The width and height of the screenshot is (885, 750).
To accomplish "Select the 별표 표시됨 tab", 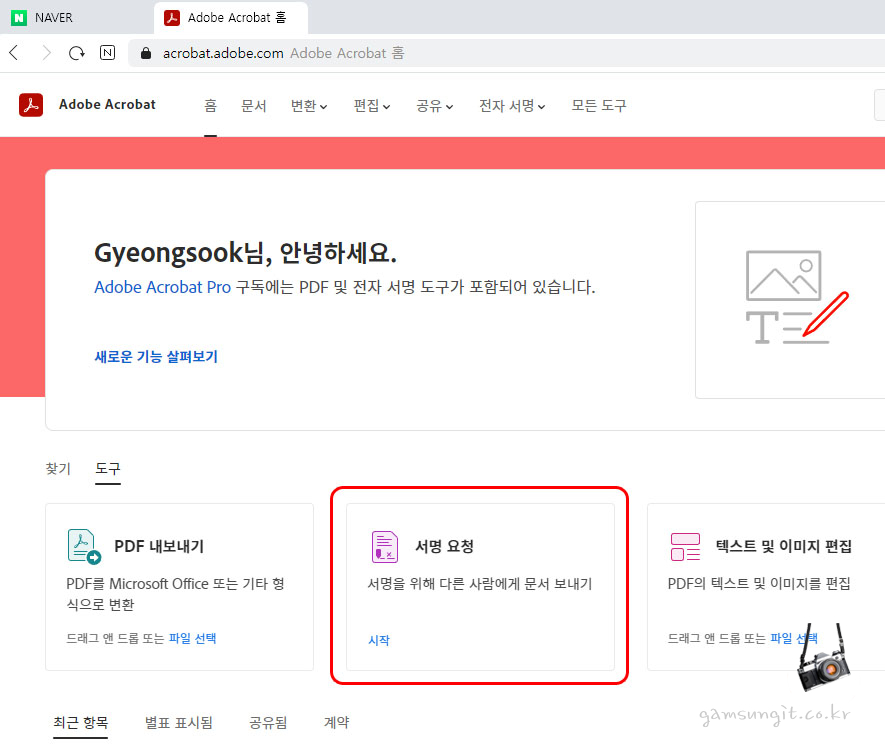I will (x=178, y=722).
